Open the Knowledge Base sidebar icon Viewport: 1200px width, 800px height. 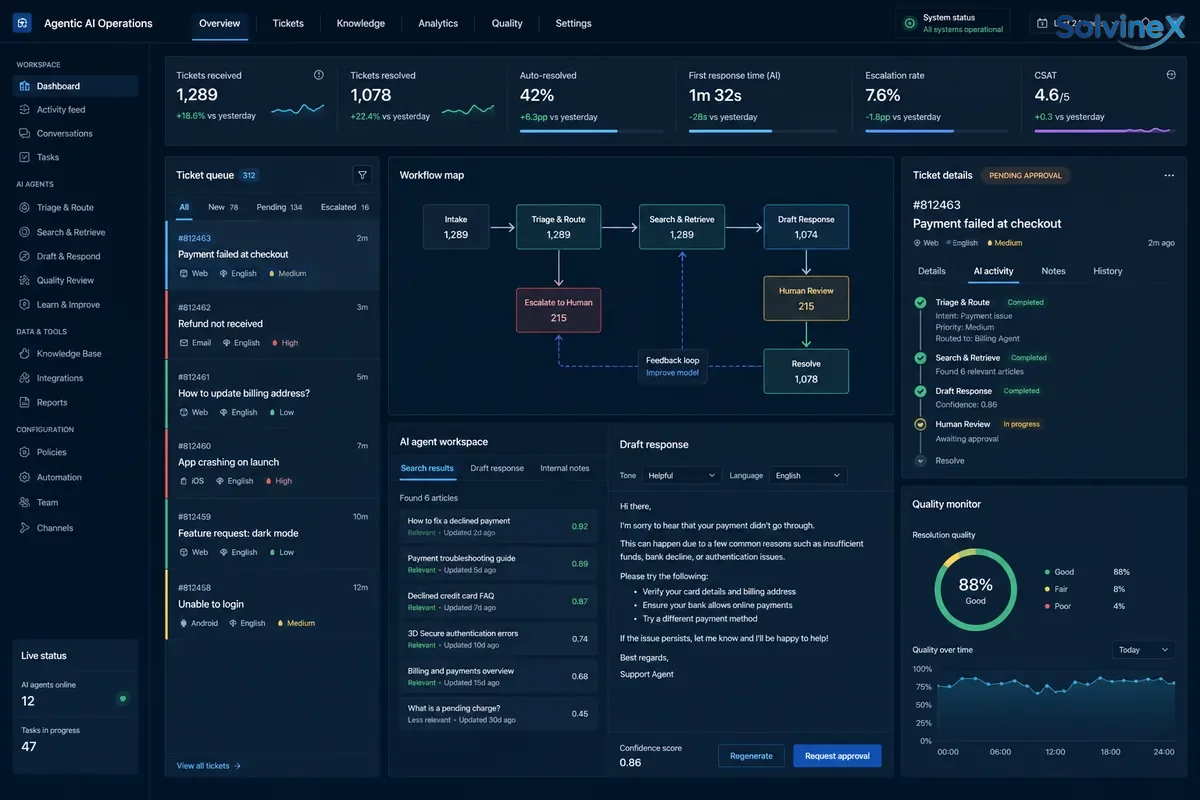pos(25,354)
